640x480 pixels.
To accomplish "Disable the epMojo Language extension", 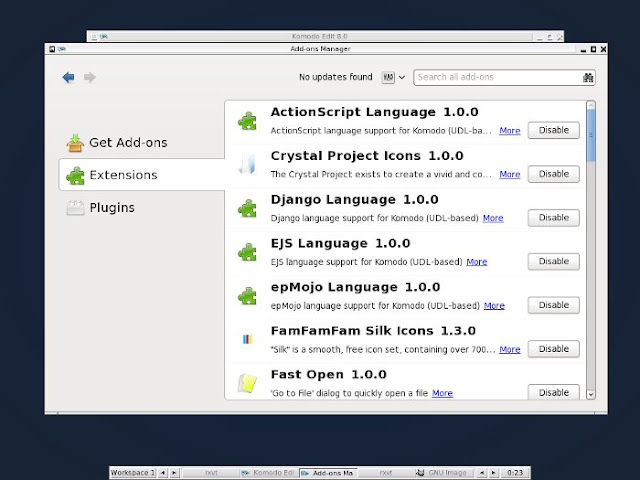I will (553, 305).
